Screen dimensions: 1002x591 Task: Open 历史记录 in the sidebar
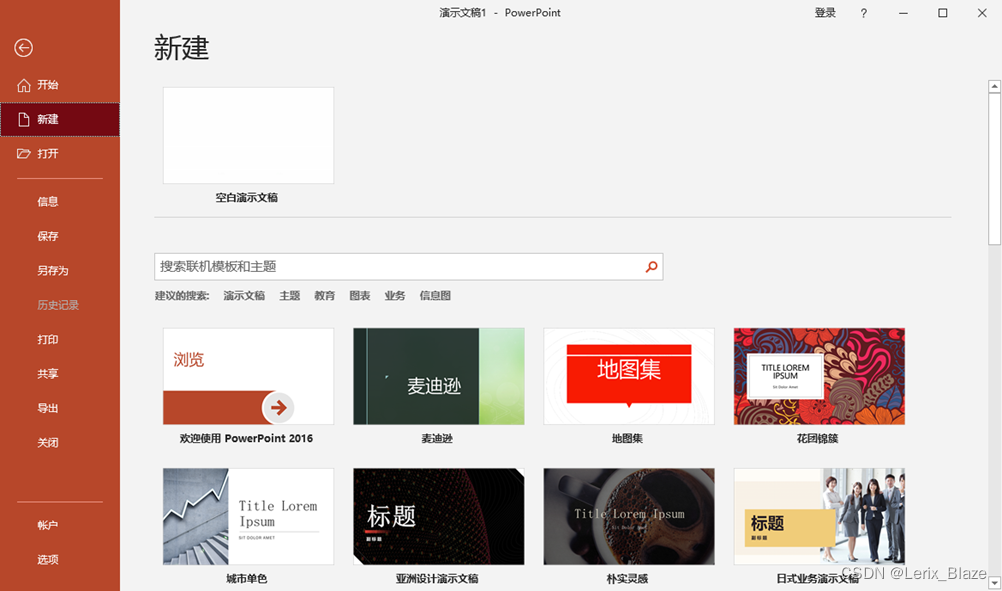point(58,305)
